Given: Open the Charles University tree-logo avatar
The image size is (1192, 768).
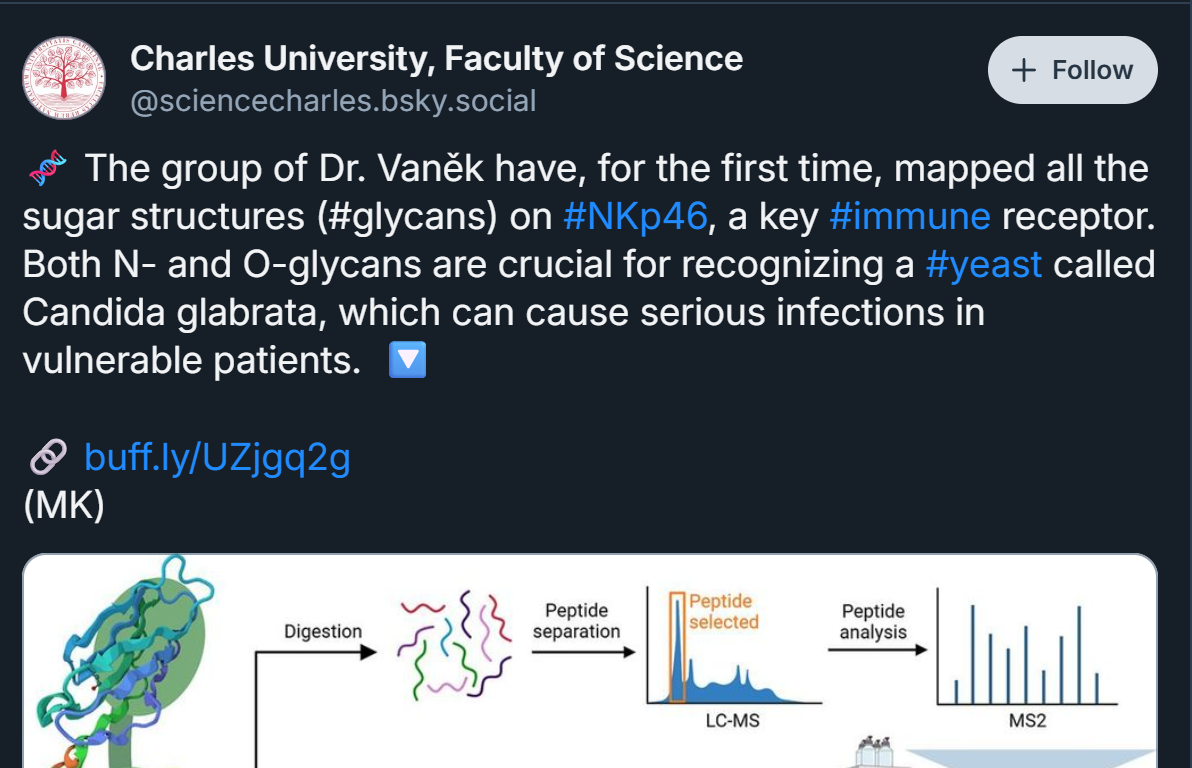Looking at the screenshot, I should (x=64, y=78).
